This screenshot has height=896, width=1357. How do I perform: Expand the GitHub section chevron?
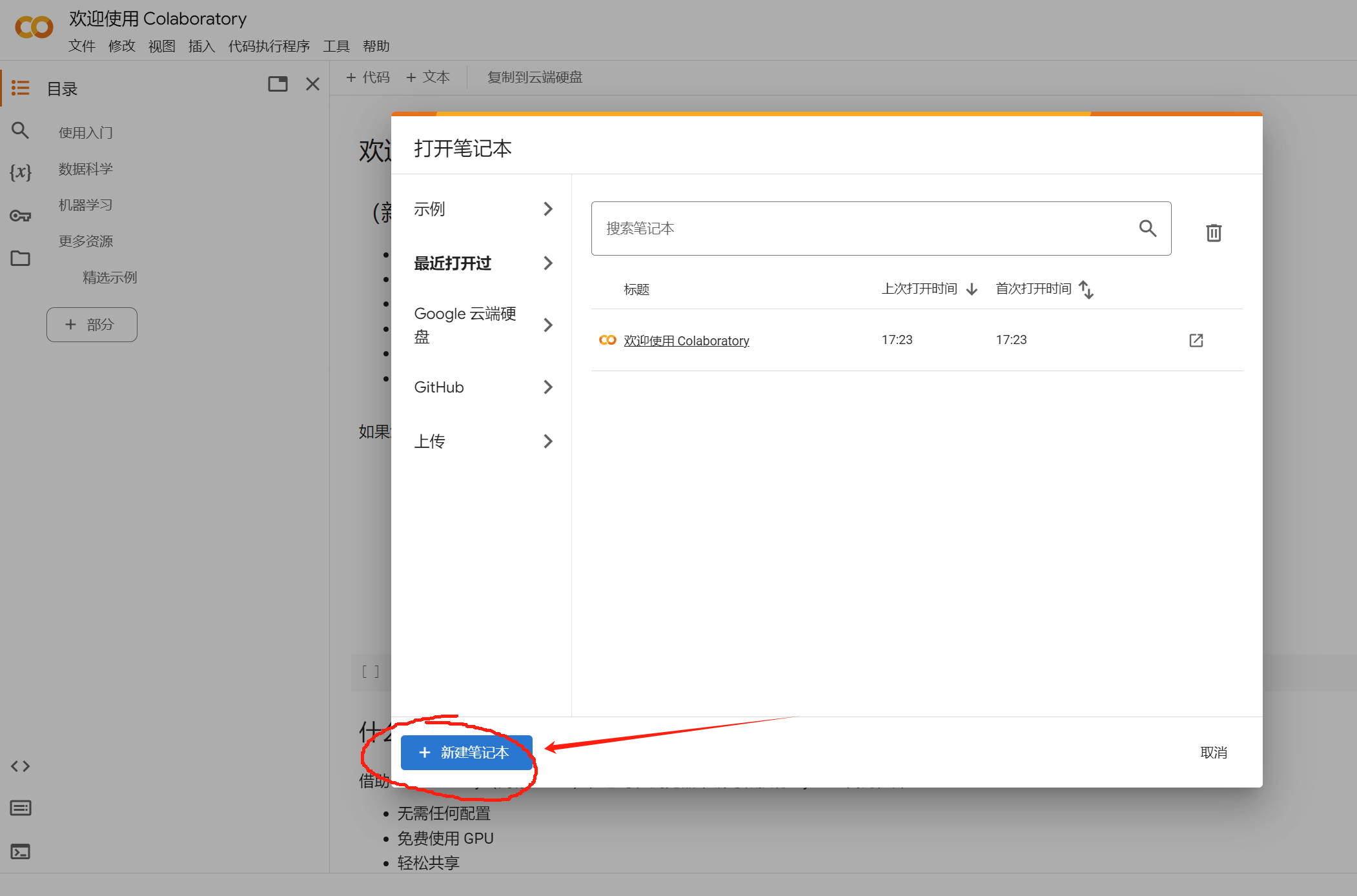point(548,387)
